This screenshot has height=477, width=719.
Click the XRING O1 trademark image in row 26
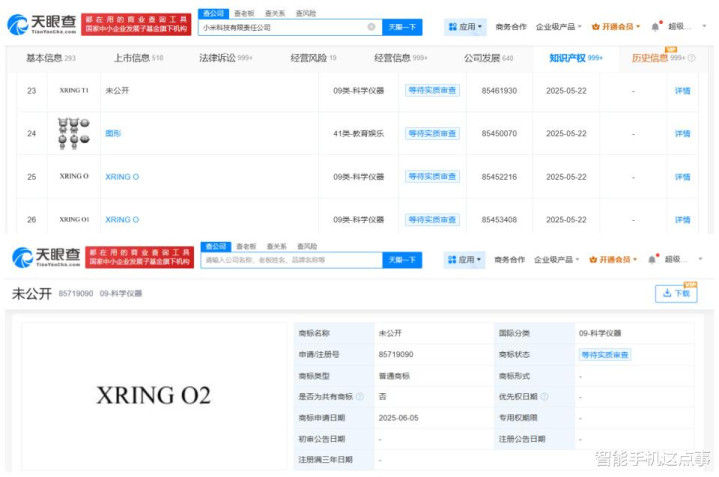[x=74, y=219]
